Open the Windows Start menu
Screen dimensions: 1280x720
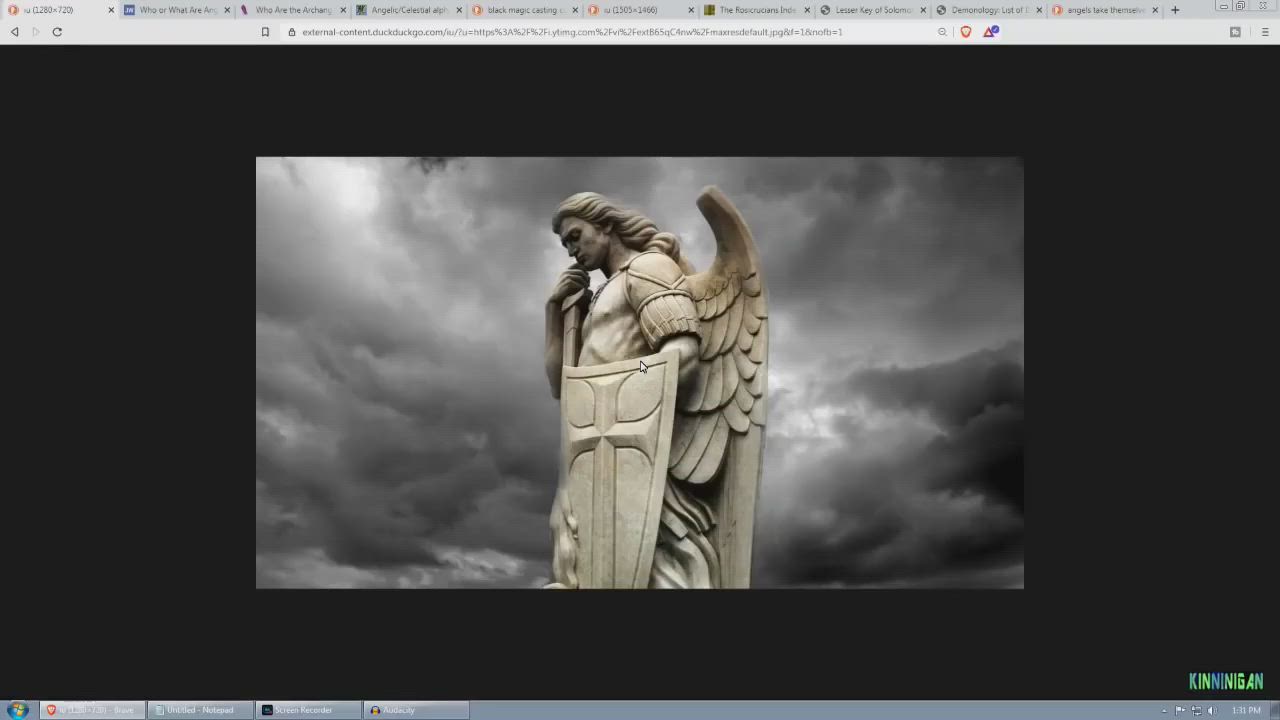click(x=17, y=710)
